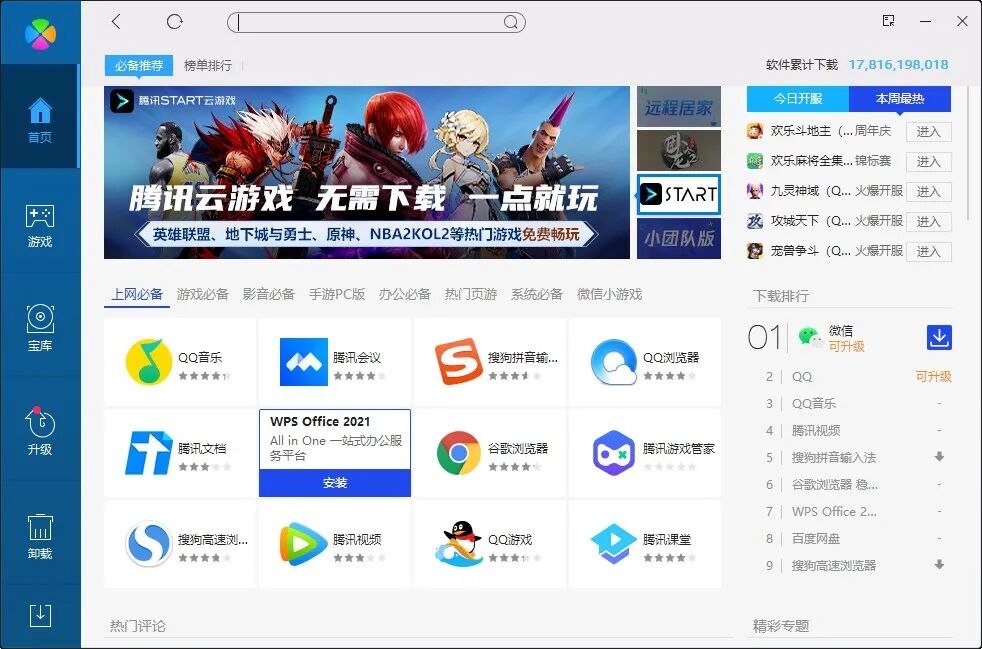Open the 腾讯云游戏 main banner
This screenshot has width=982, height=649.
(367, 172)
